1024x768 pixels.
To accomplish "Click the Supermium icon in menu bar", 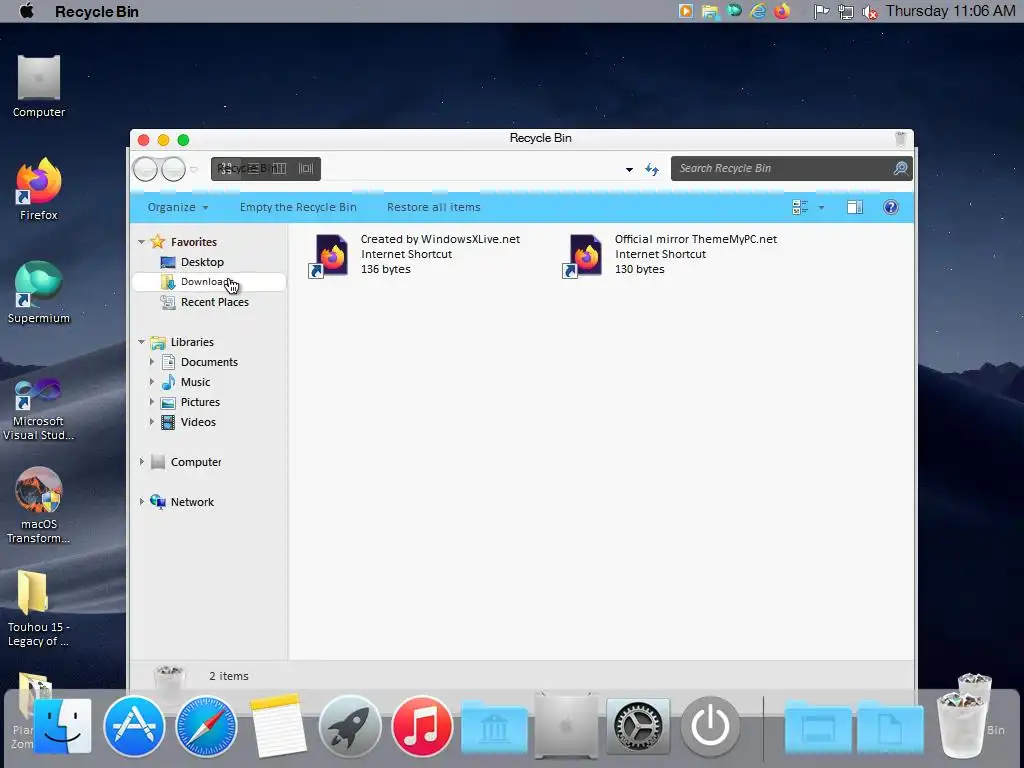I will click(x=734, y=11).
